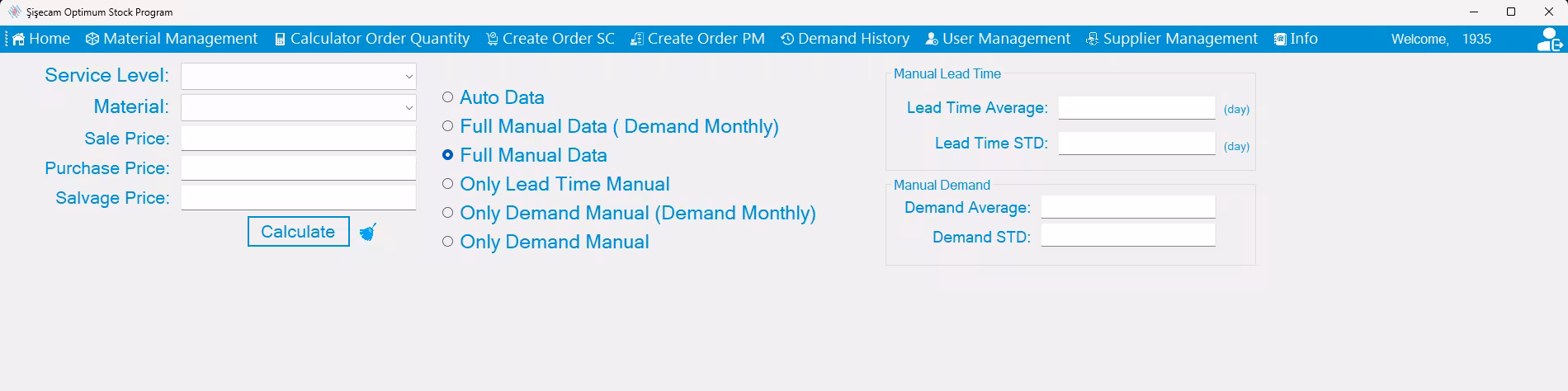This screenshot has height=391, width=1568.
Task: Click the 'Welcome, 1935' text
Action: tap(1441, 39)
